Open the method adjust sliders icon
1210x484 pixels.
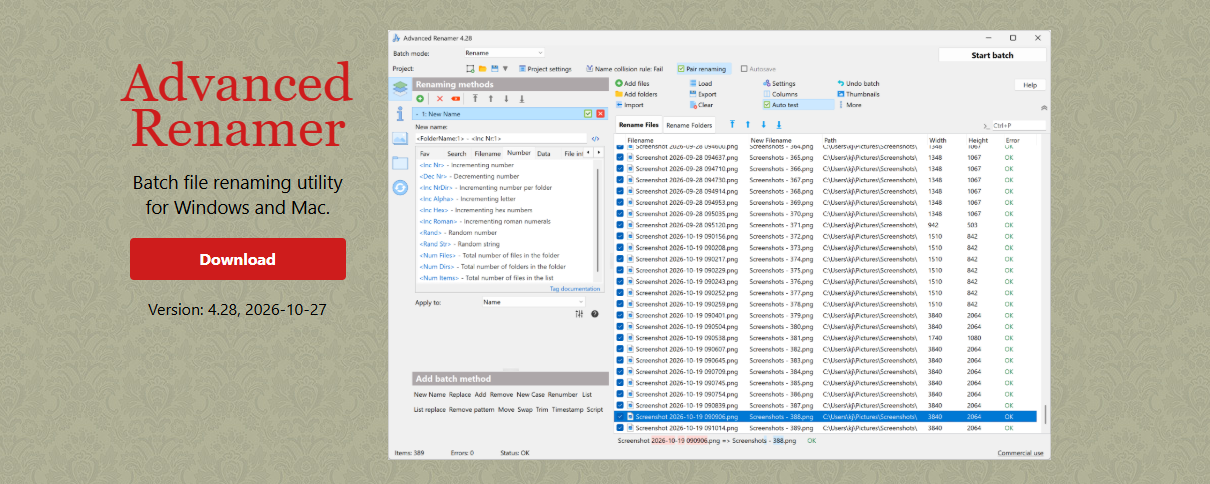pos(580,314)
